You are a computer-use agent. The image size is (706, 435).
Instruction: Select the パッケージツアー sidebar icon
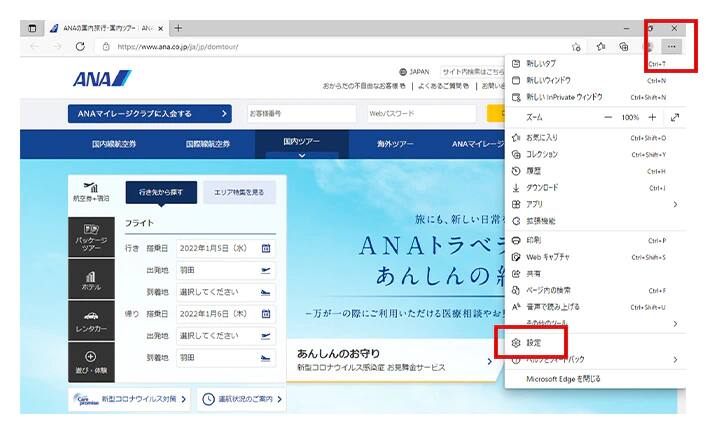pyautogui.click(x=91, y=236)
